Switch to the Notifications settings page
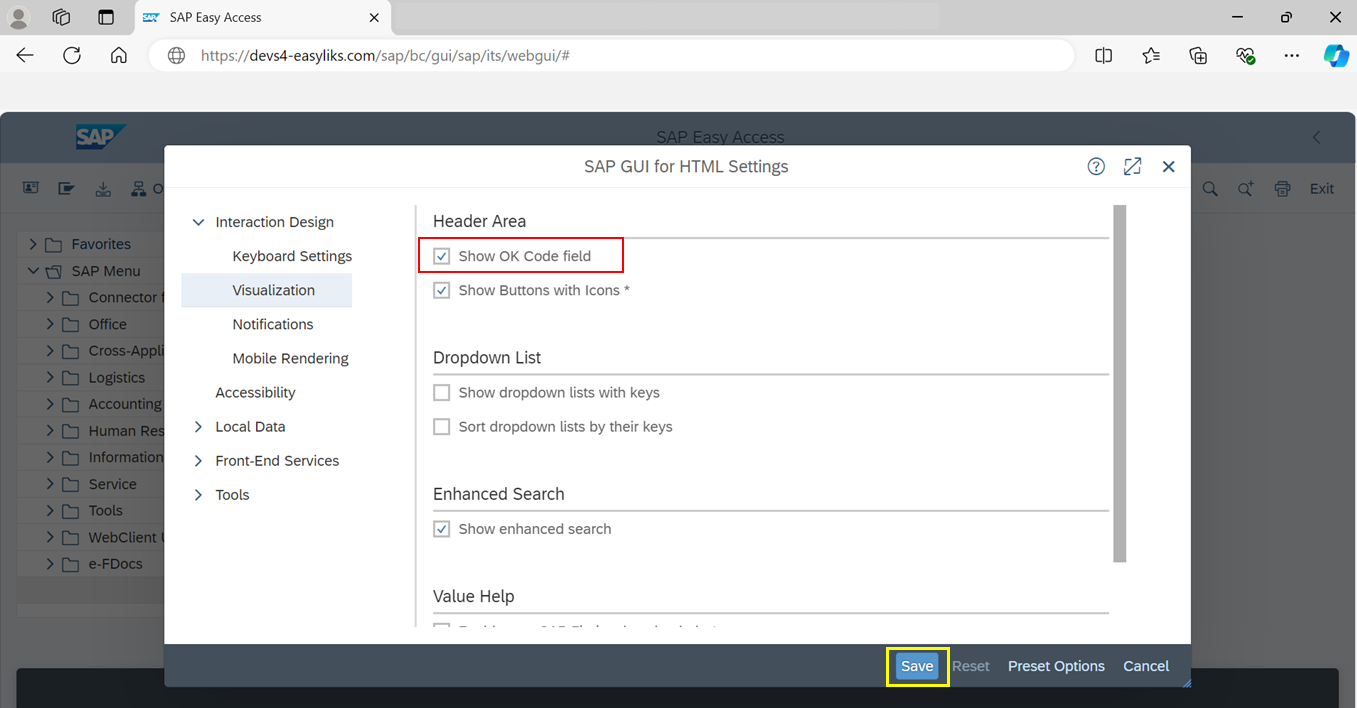 [x=272, y=323]
